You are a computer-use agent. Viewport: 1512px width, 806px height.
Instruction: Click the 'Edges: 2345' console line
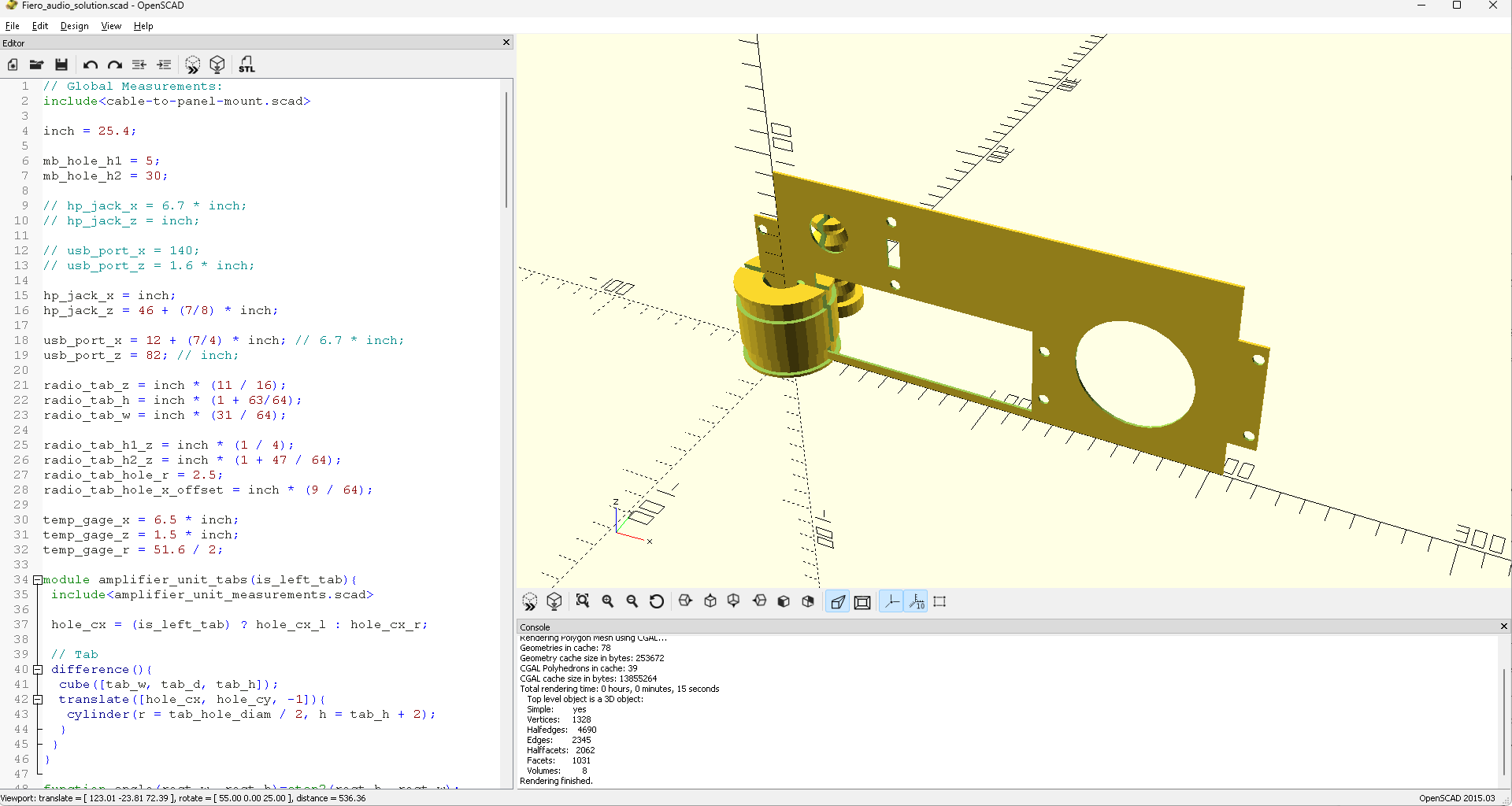[x=559, y=740]
